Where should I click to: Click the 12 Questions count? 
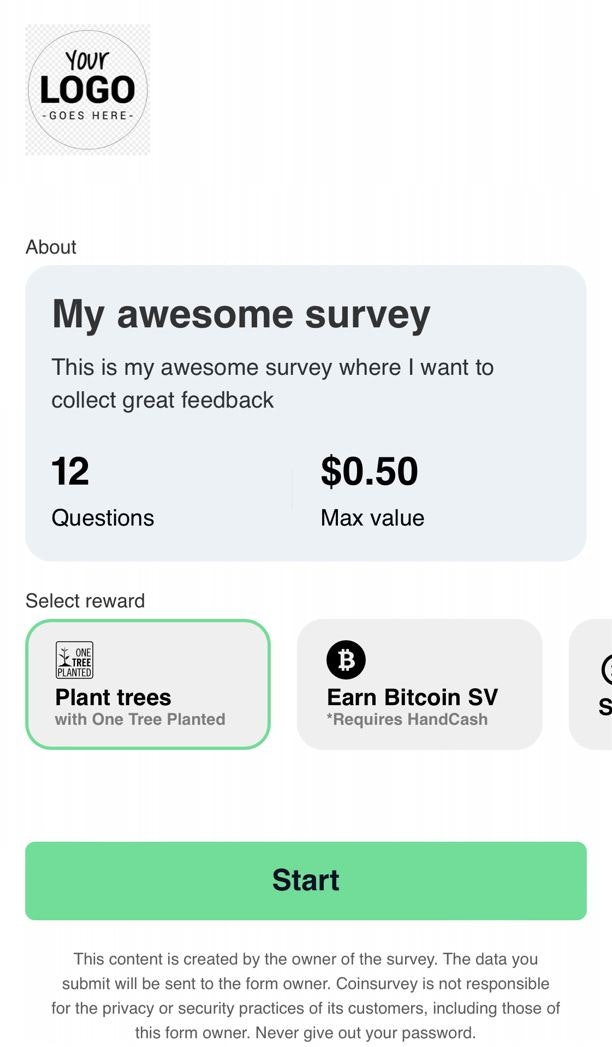tap(103, 491)
